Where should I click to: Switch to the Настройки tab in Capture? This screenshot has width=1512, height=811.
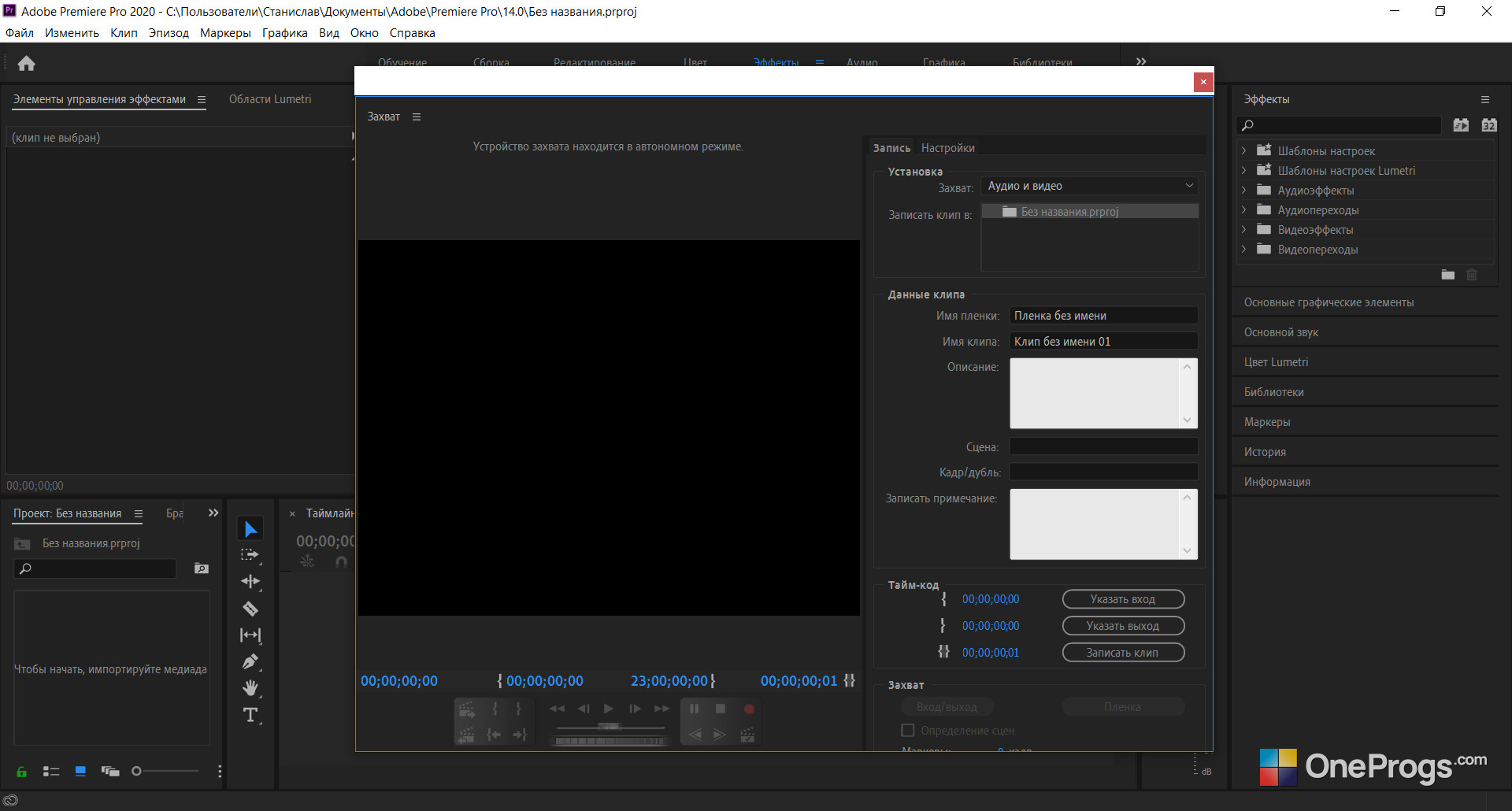pos(947,148)
